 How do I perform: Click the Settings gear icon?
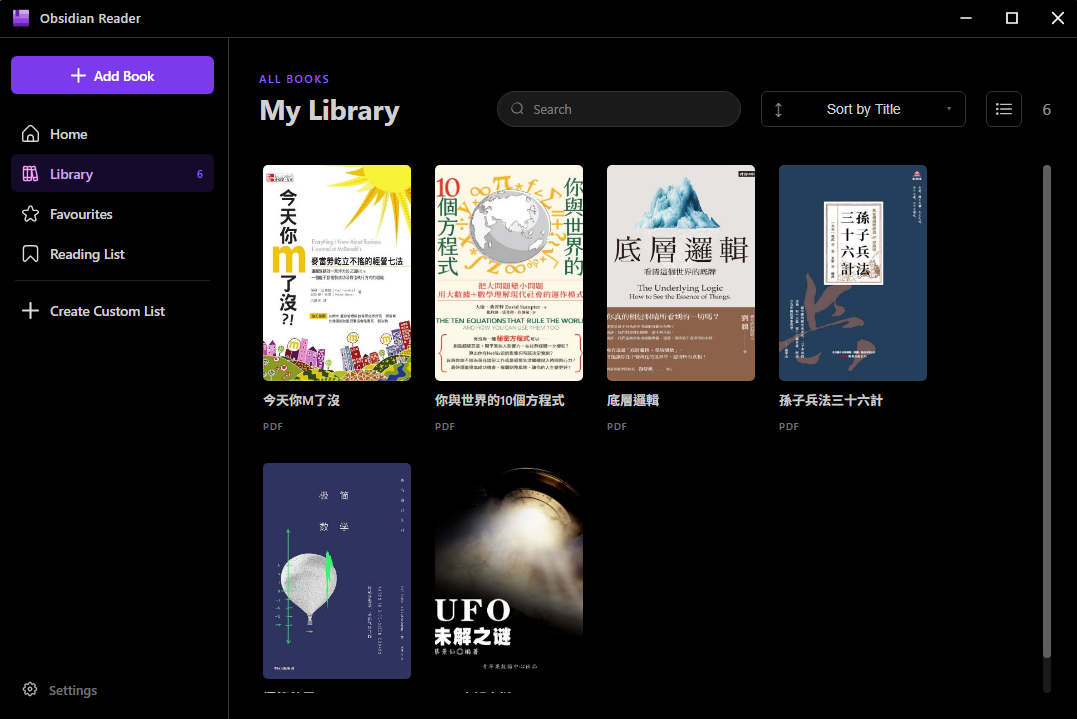click(x=30, y=689)
